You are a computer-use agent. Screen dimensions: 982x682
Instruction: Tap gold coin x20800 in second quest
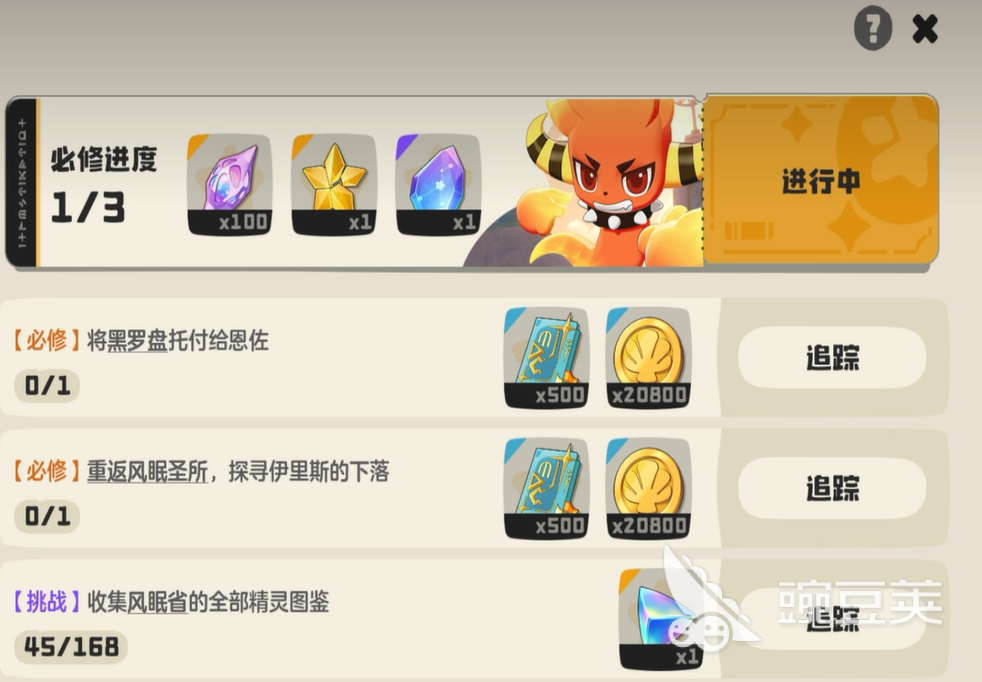click(x=649, y=488)
